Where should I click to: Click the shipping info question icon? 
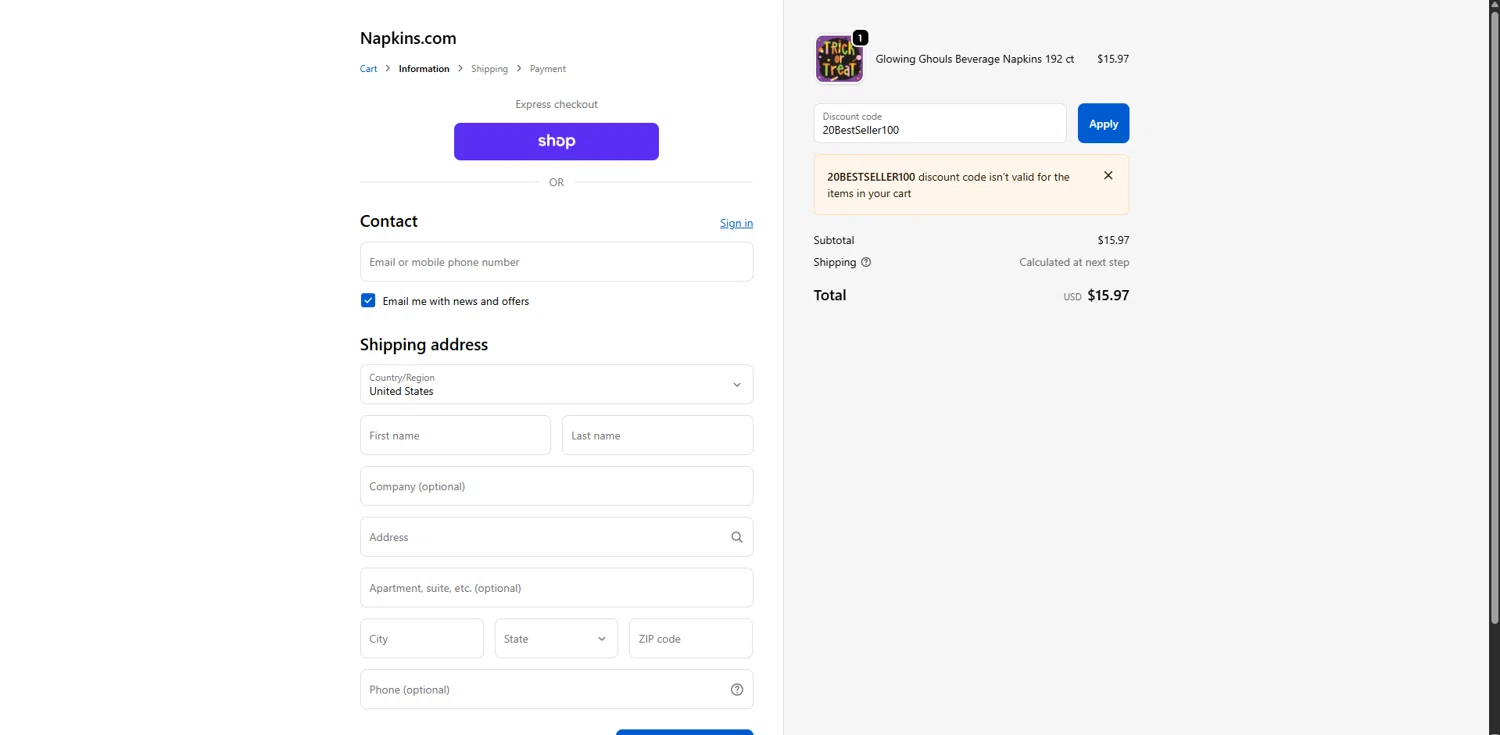866,262
